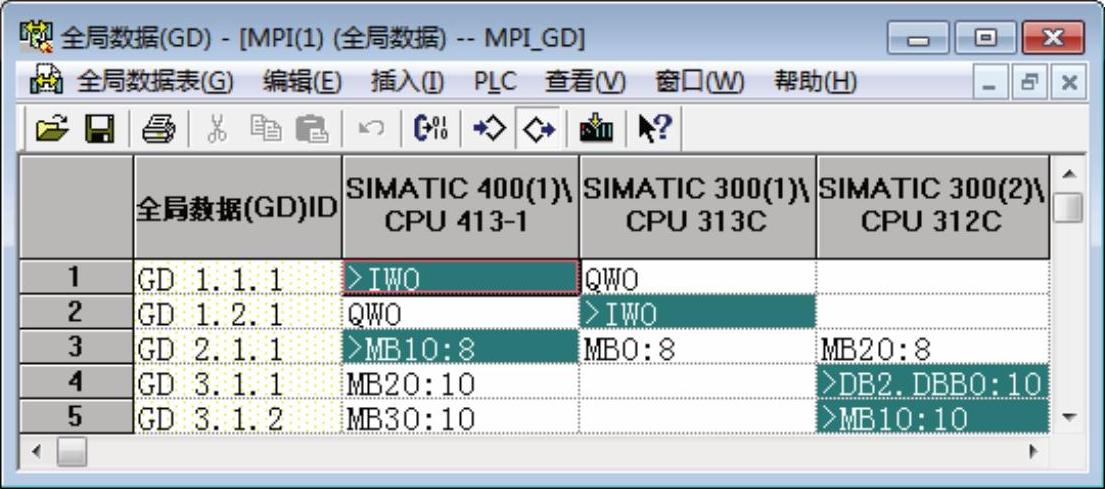Maximize the main application window
The height and width of the screenshot is (489, 1105).
[985, 37]
